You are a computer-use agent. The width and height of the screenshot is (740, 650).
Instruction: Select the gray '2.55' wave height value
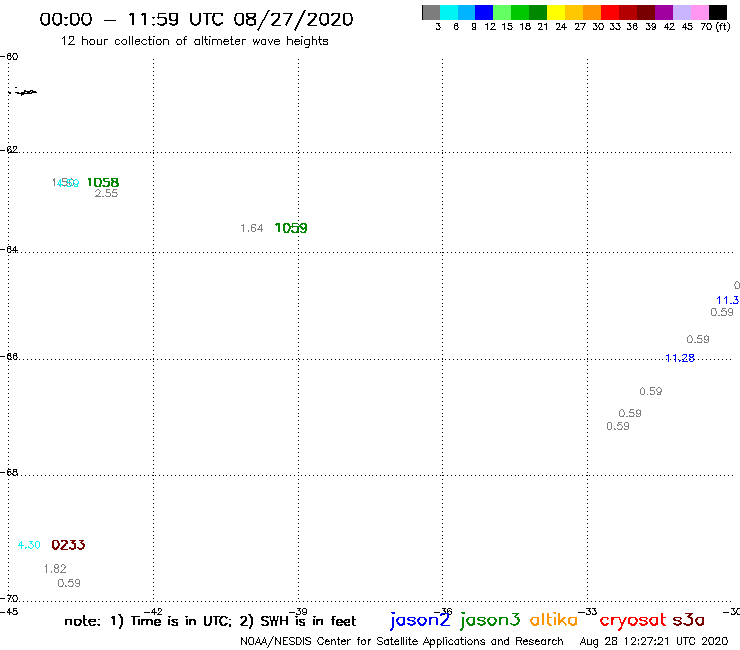[106, 193]
